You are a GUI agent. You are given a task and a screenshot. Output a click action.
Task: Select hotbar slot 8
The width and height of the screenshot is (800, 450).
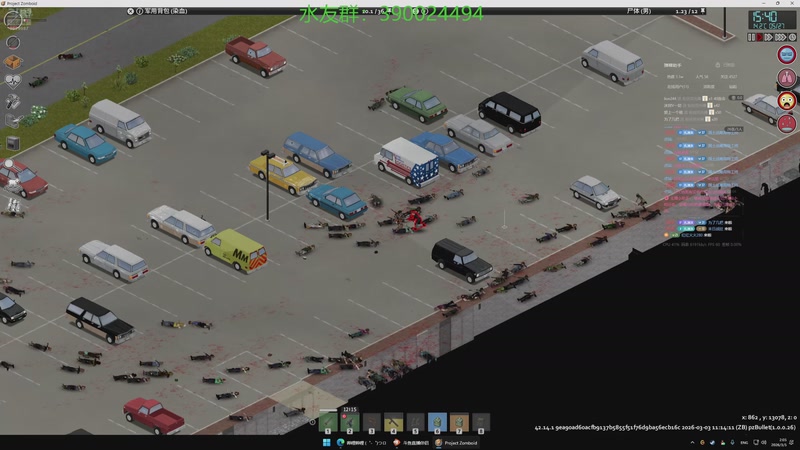[481, 423]
